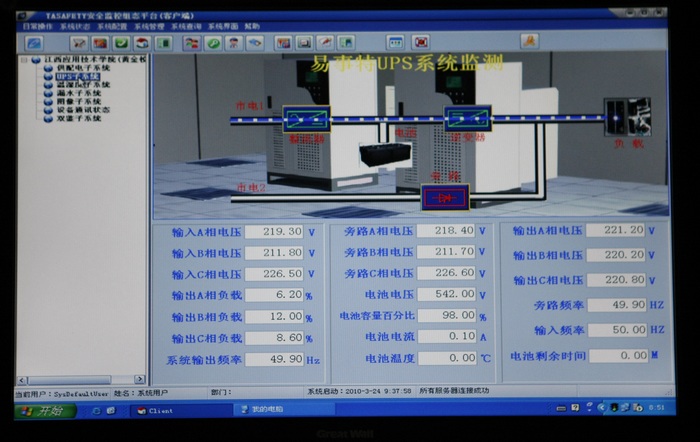700x442 pixels.
Task: Open the 系统配置 menu
Action: pyautogui.click(x=112, y=27)
